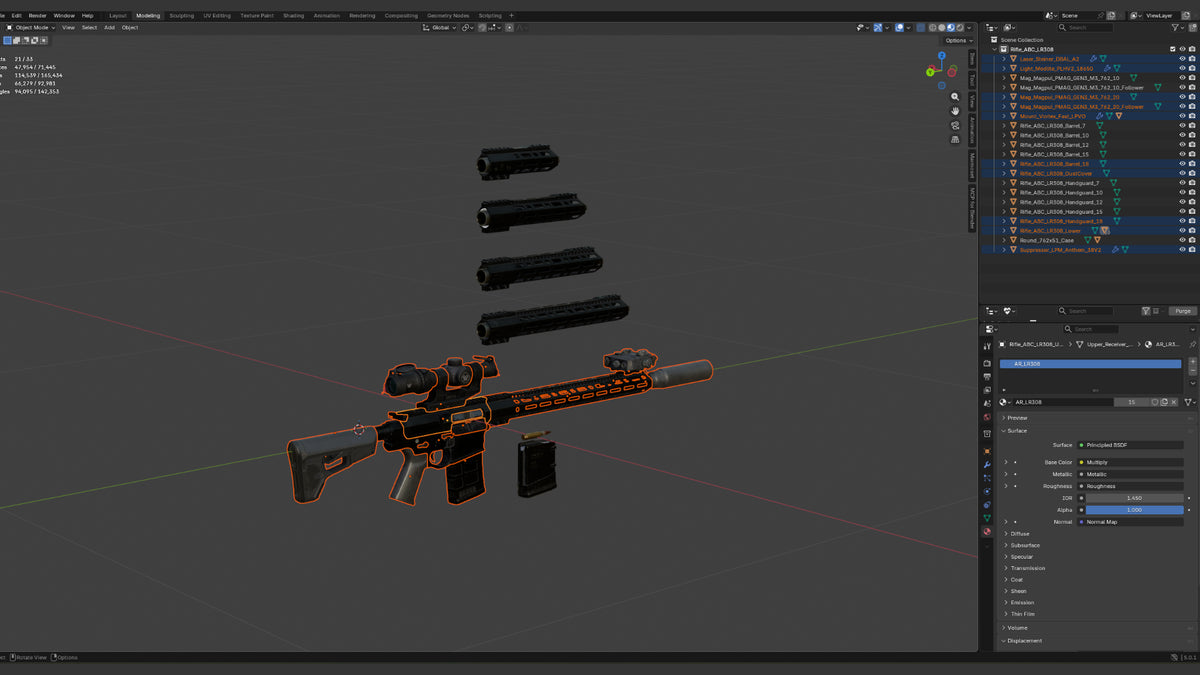Click the Principled BSDF surface shader button
1200x675 pixels.
[x=1130, y=445]
